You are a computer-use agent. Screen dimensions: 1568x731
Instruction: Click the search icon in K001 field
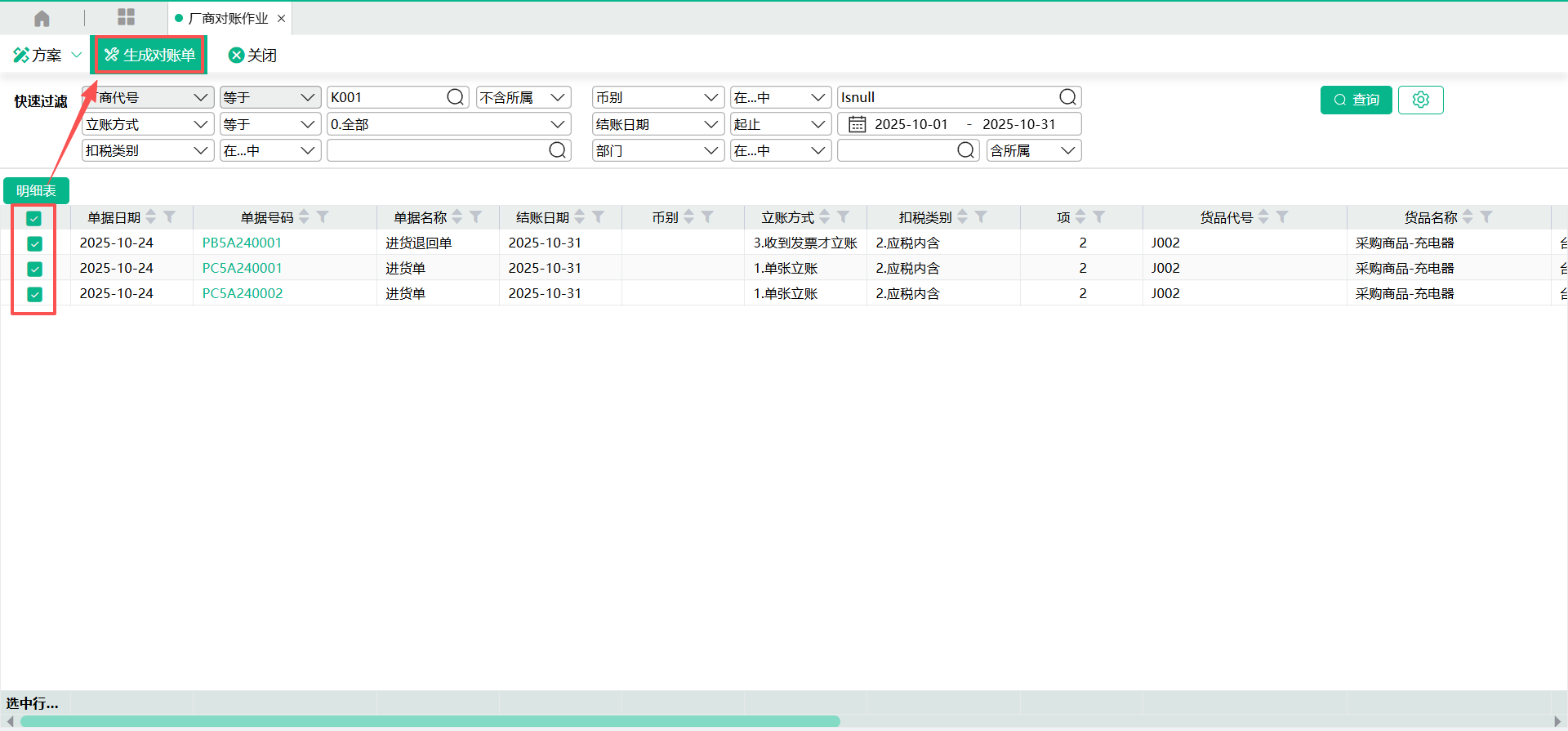(455, 97)
